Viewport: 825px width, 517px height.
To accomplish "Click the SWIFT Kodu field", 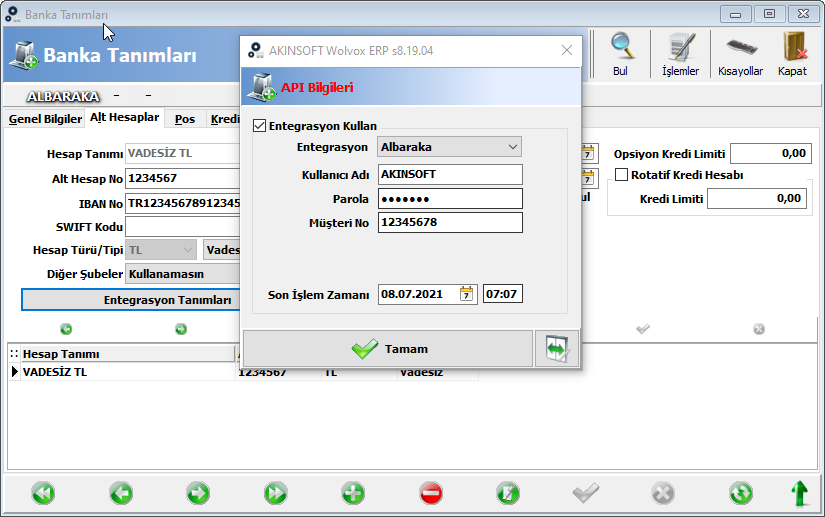I will point(183,227).
